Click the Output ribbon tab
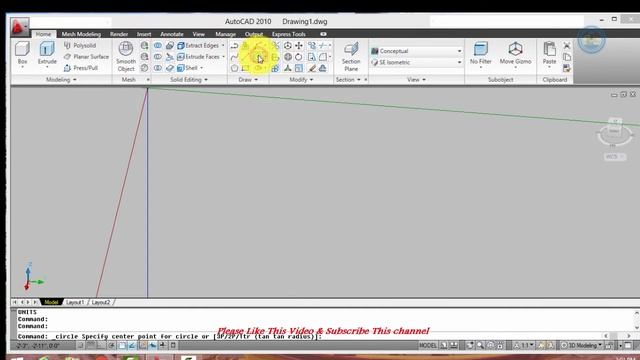 pyautogui.click(x=254, y=34)
